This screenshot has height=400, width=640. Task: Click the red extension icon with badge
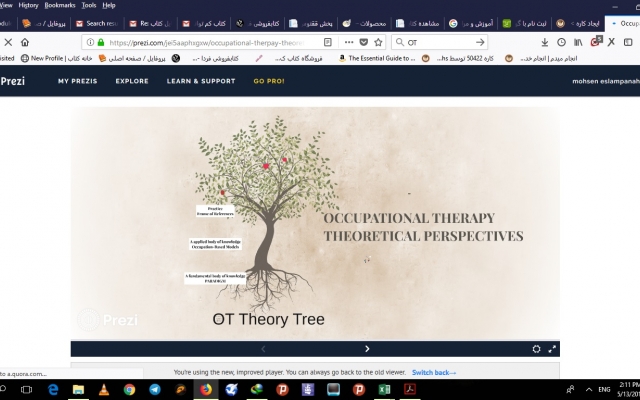596,41
